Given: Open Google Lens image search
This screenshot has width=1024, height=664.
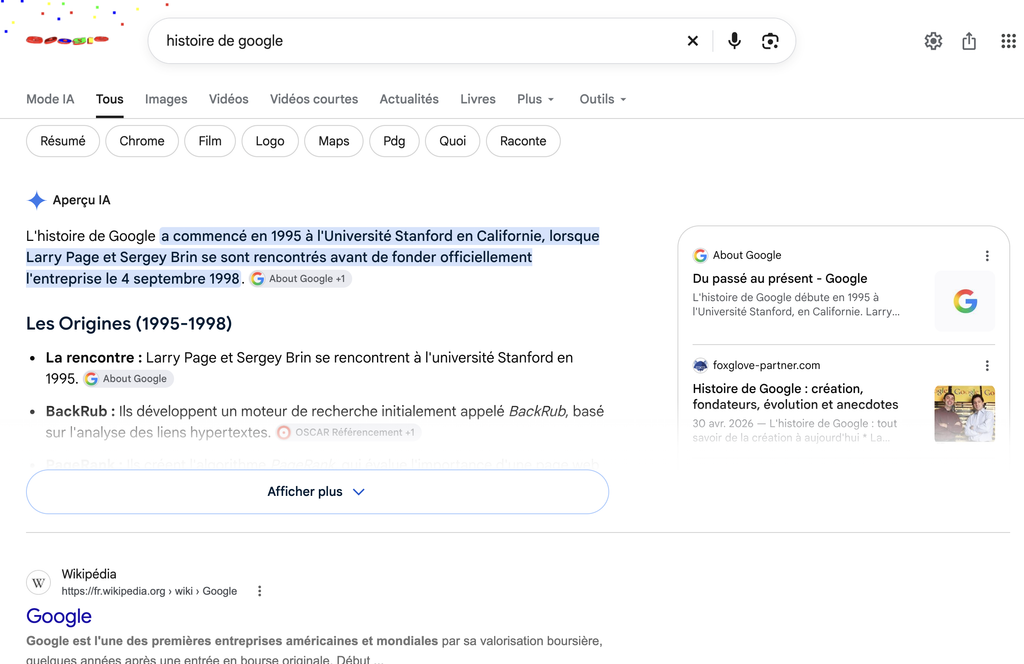Looking at the screenshot, I should 770,41.
